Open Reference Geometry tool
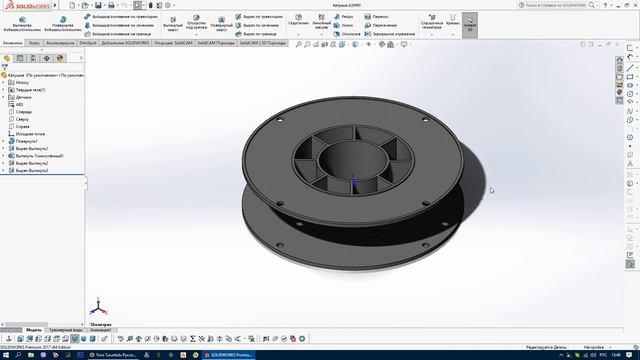Viewport: 640px width, 360px height. tap(431, 22)
